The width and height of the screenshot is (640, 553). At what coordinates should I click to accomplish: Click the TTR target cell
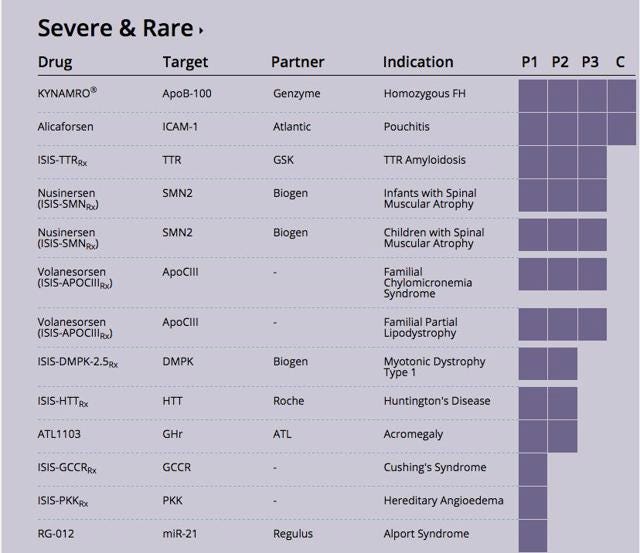pos(172,160)
